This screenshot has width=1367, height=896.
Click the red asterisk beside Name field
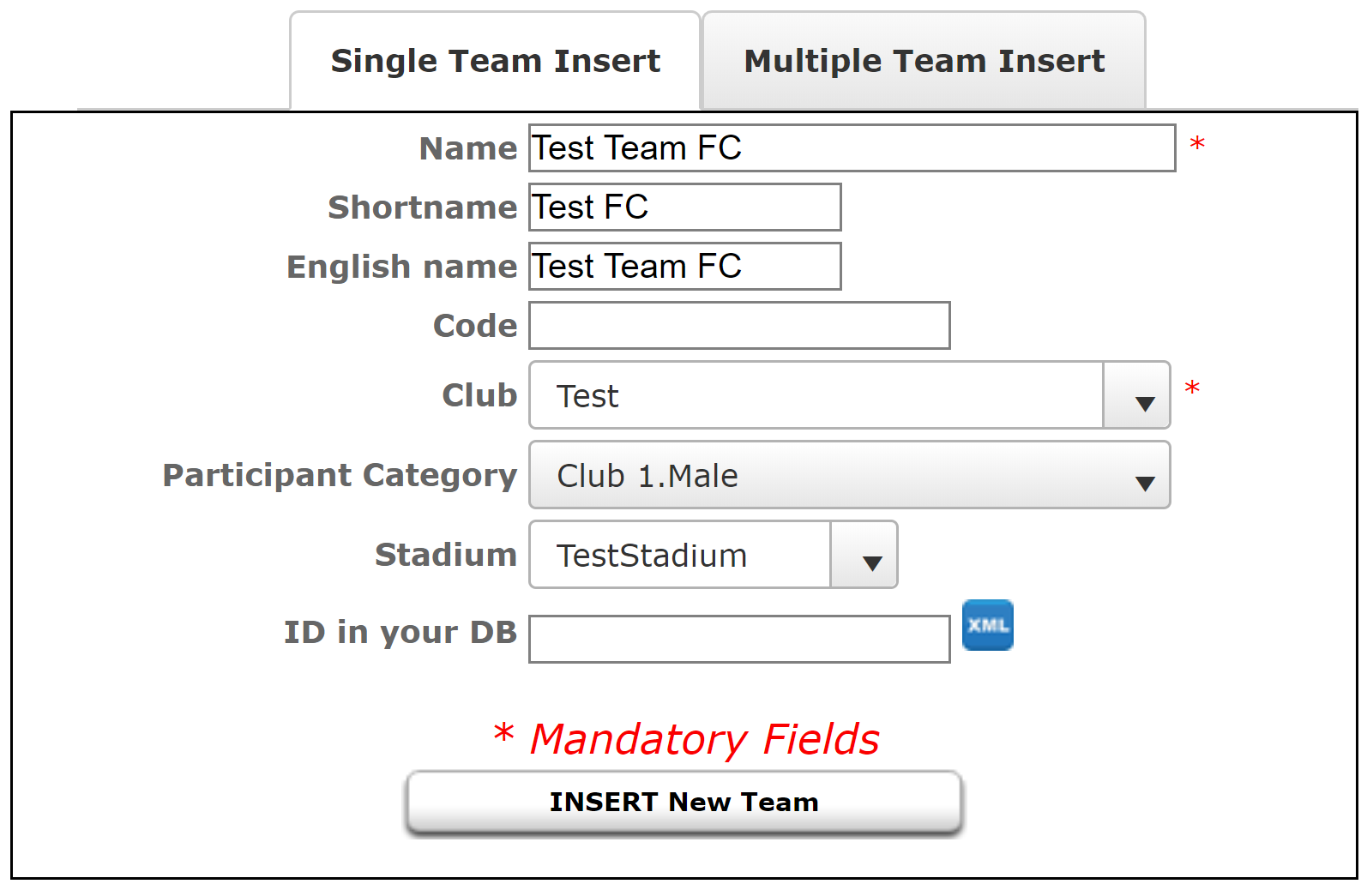pyautogui.click(x=1197, y=144)
